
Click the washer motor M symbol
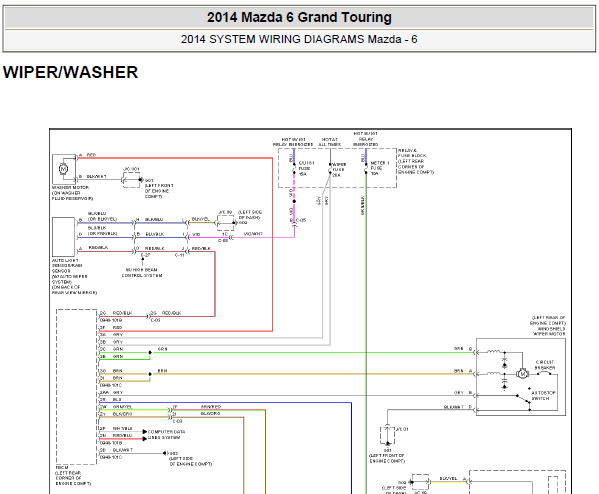click(x=63, y=168)
